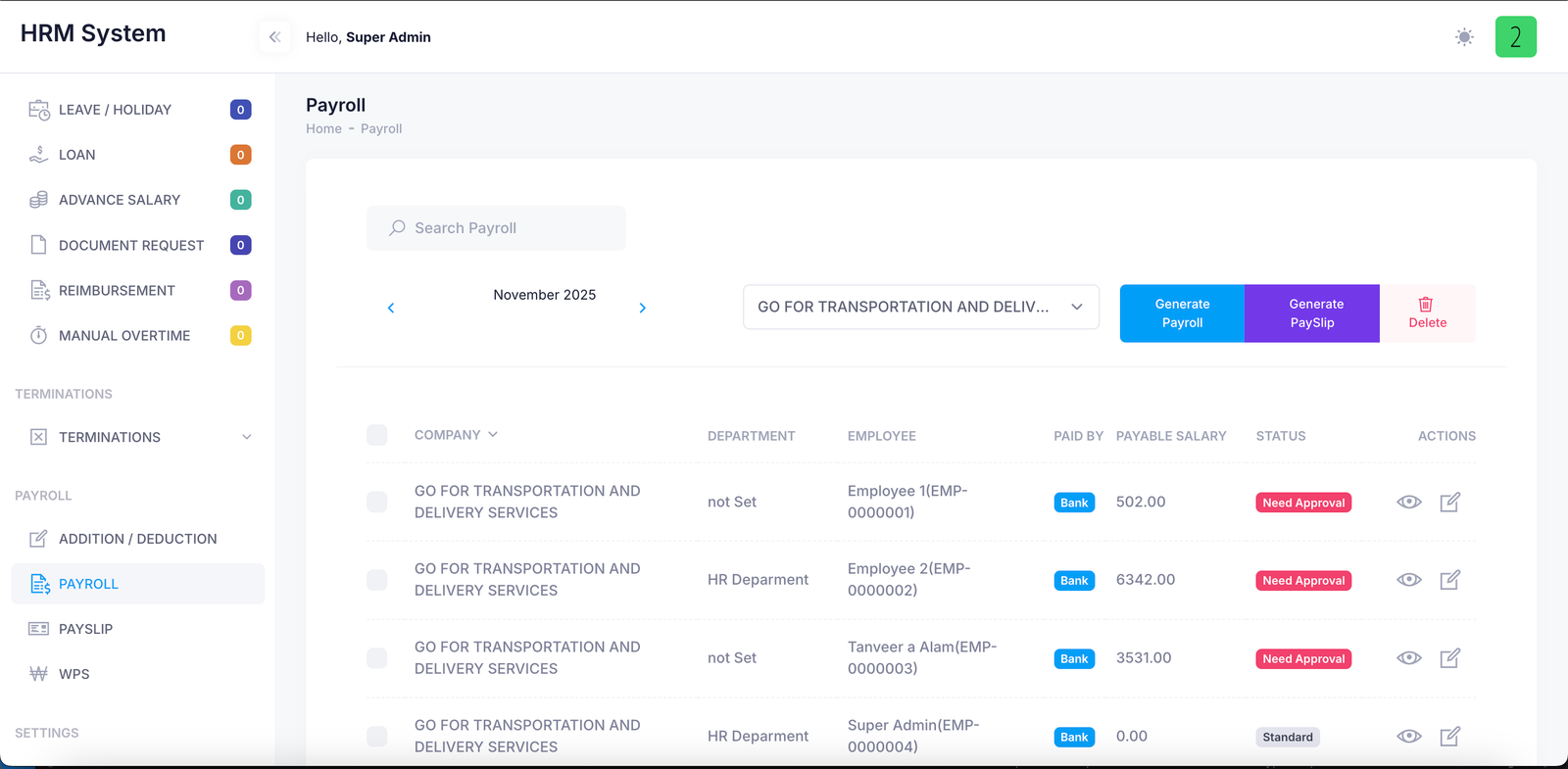Screen dimensions: 1568x769
Task: Open the green user avatar menu
Action: point(1515,37)
